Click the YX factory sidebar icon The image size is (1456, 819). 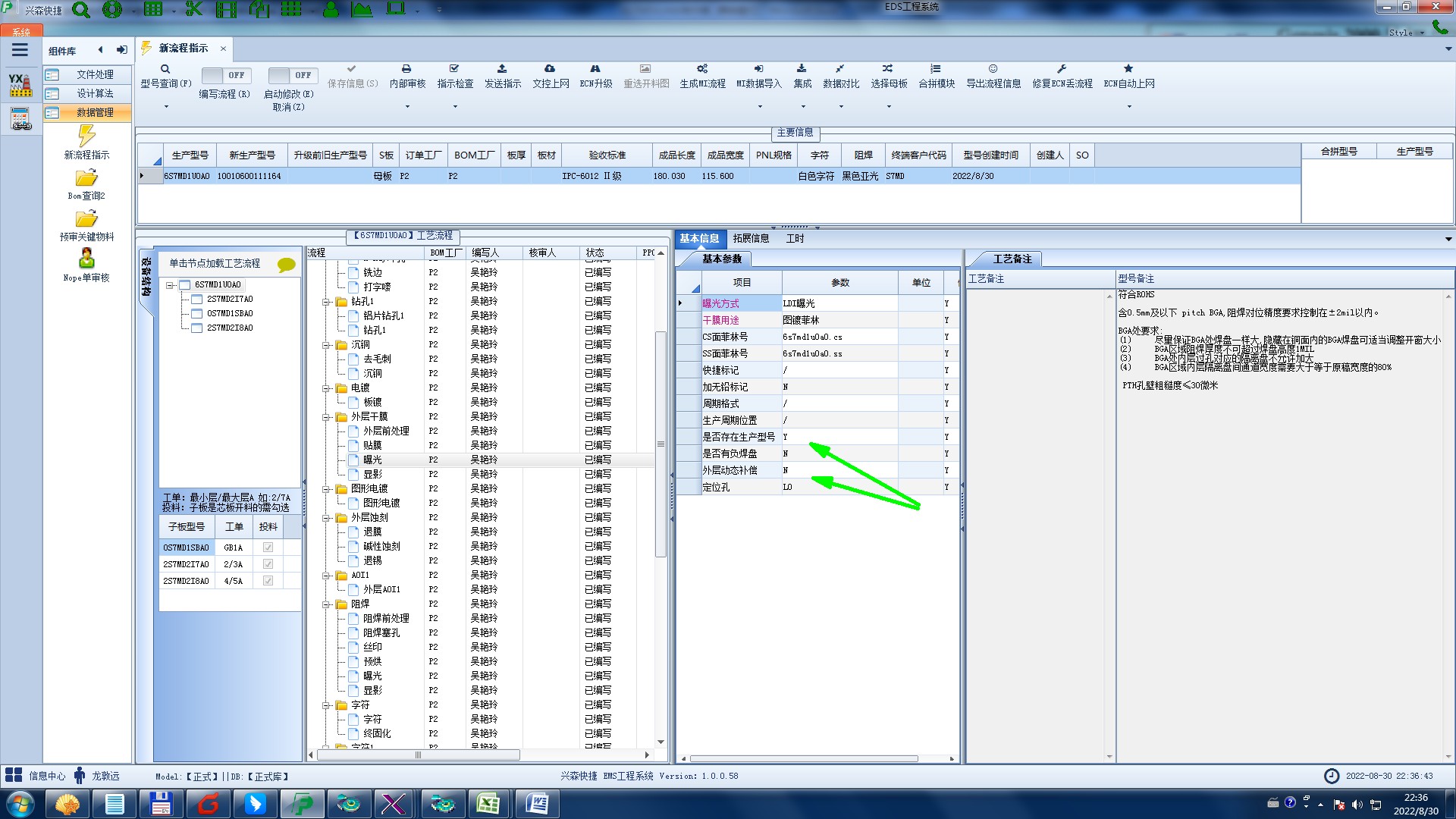point(20,86)
